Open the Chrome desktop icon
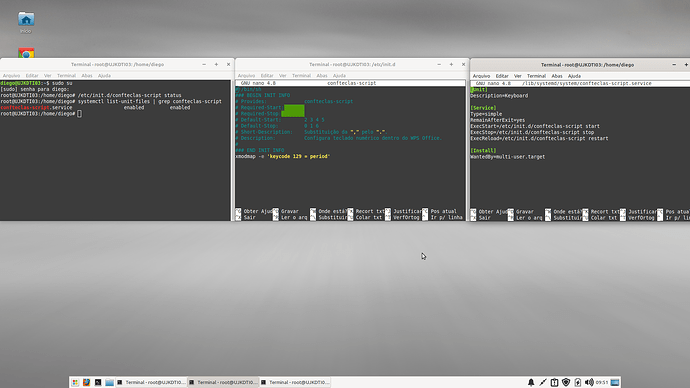 pos(26,53)
